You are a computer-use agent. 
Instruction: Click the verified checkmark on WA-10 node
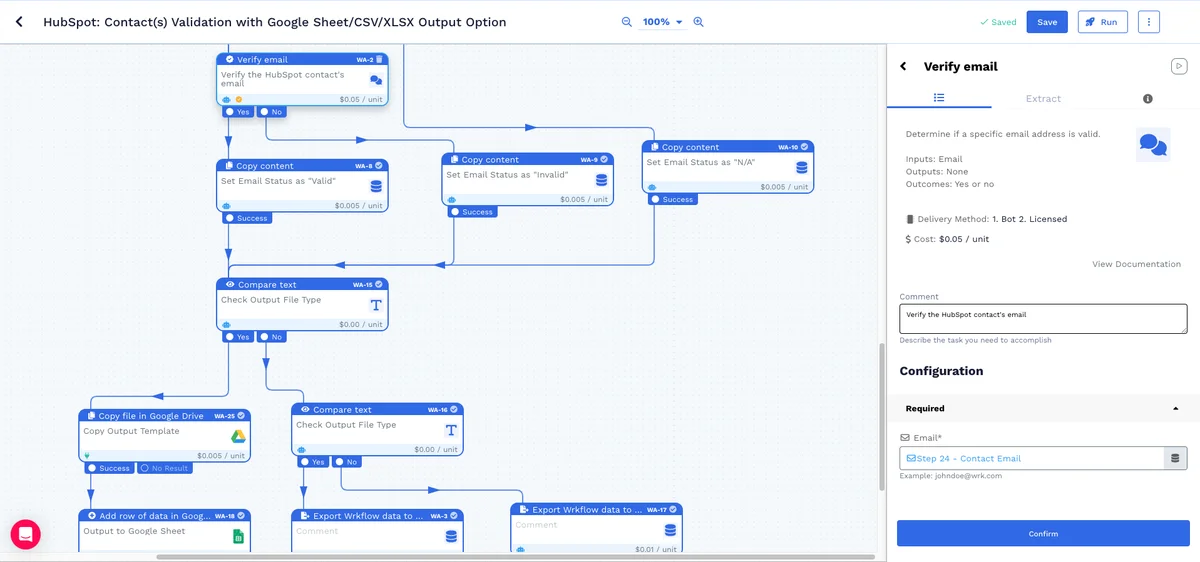pos(805,147)
